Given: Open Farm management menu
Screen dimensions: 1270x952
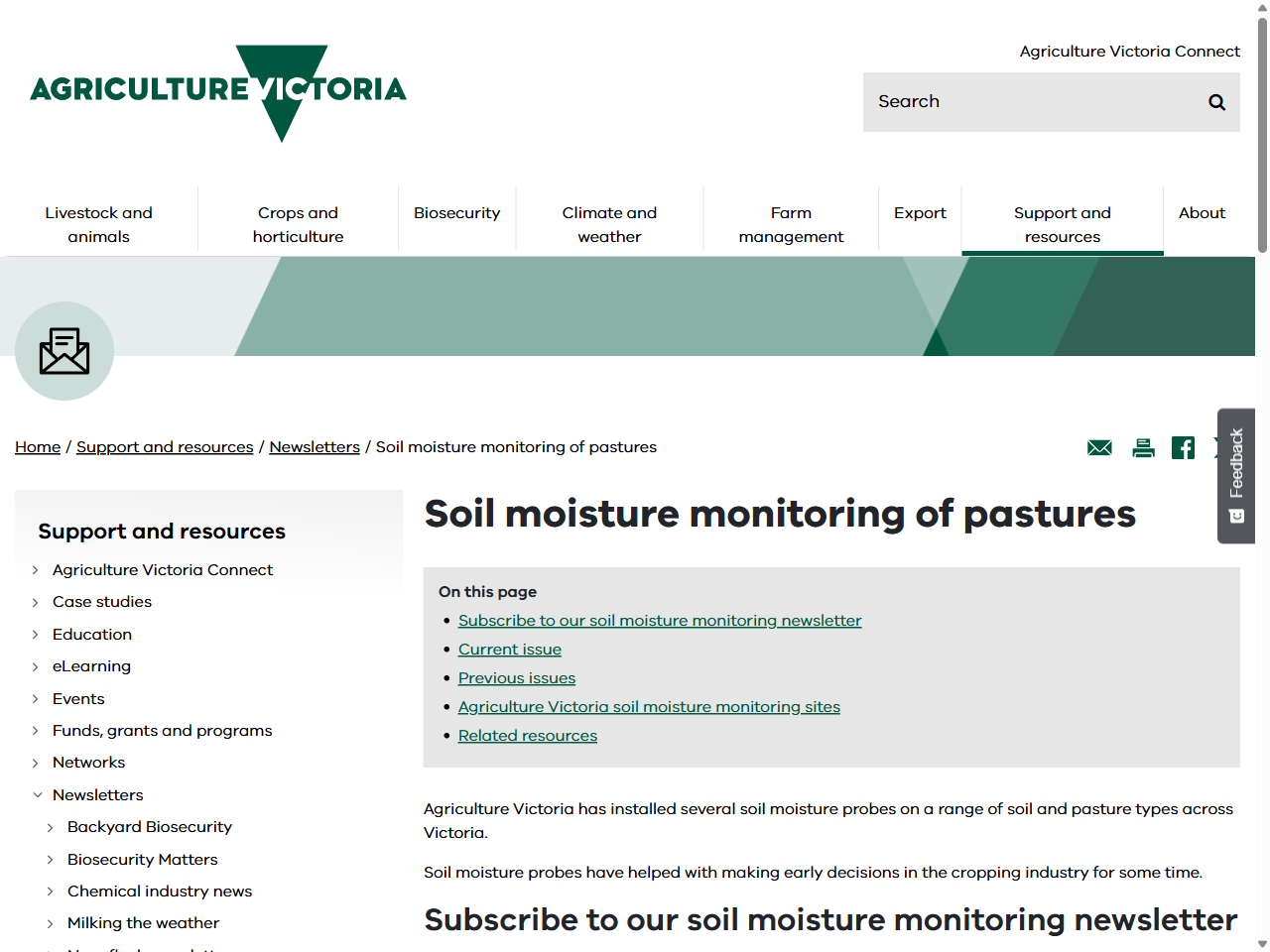Looking at the screenshot, I should [x=791, y=225].
